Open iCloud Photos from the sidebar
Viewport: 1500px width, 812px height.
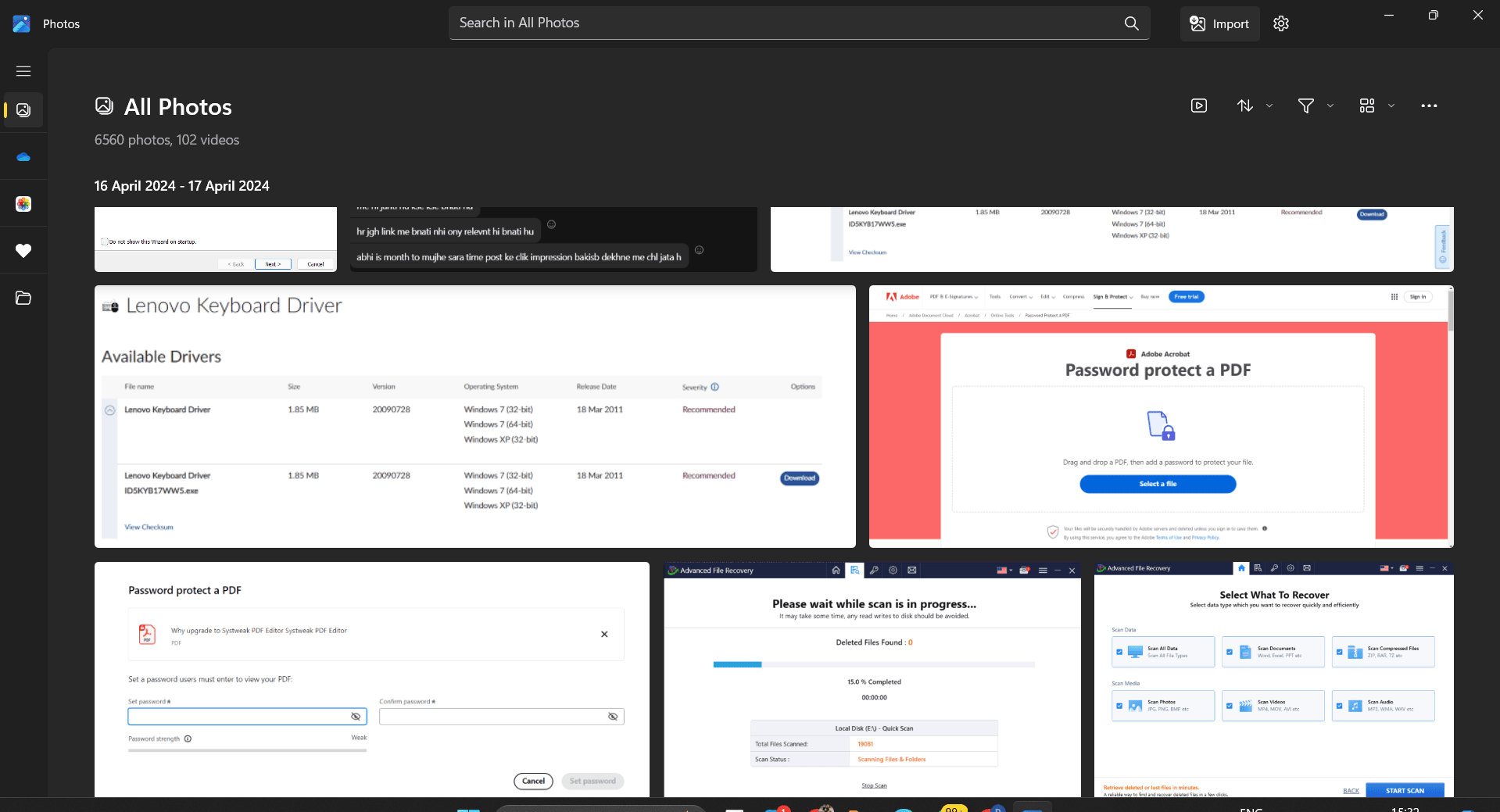click(23, 204)
